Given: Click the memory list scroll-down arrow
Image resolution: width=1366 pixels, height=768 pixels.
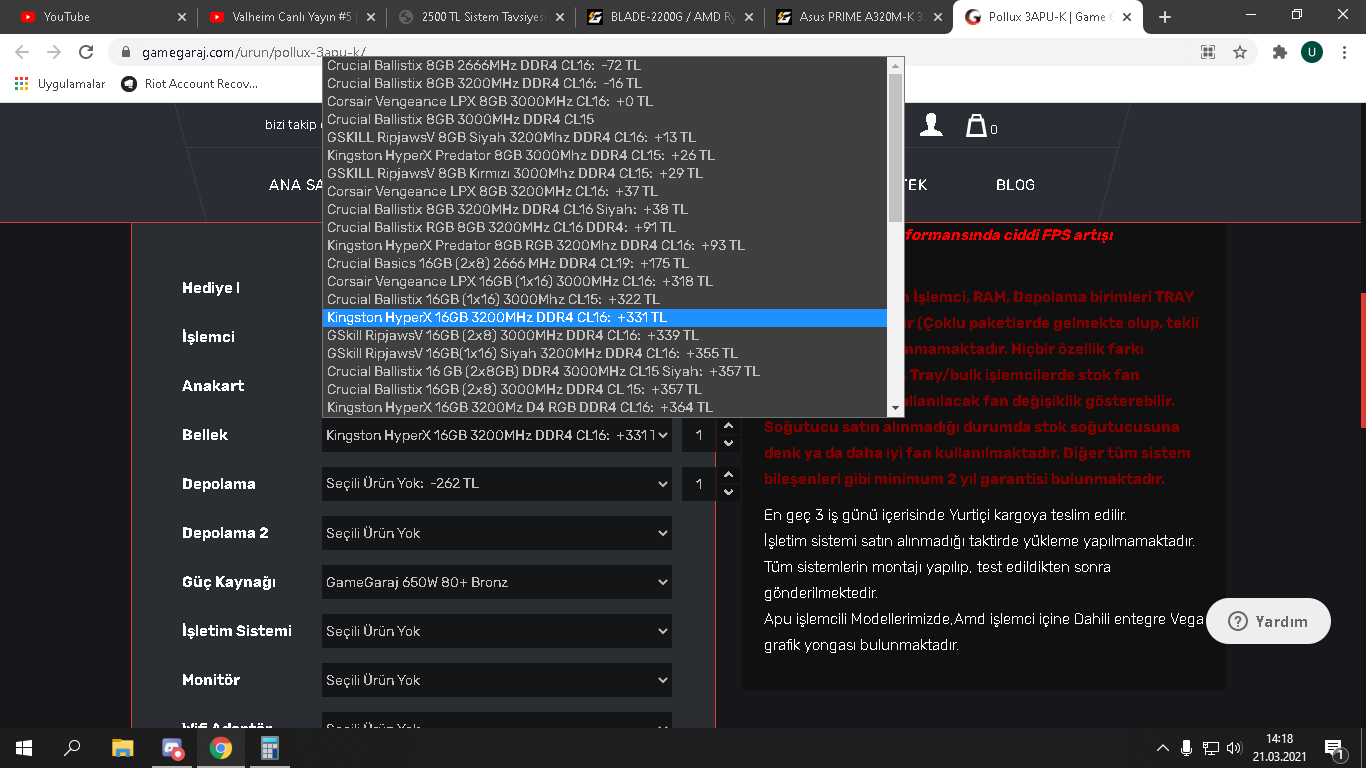Looking at the screenshot, I should pyautogui.click(x=895, y=408).
